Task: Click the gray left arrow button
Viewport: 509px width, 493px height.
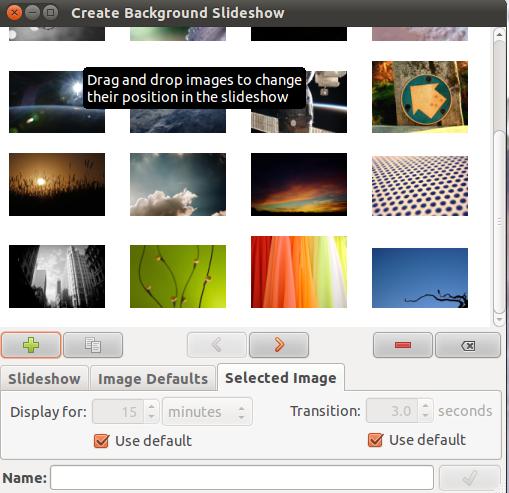Action: (x=217, y=345)
